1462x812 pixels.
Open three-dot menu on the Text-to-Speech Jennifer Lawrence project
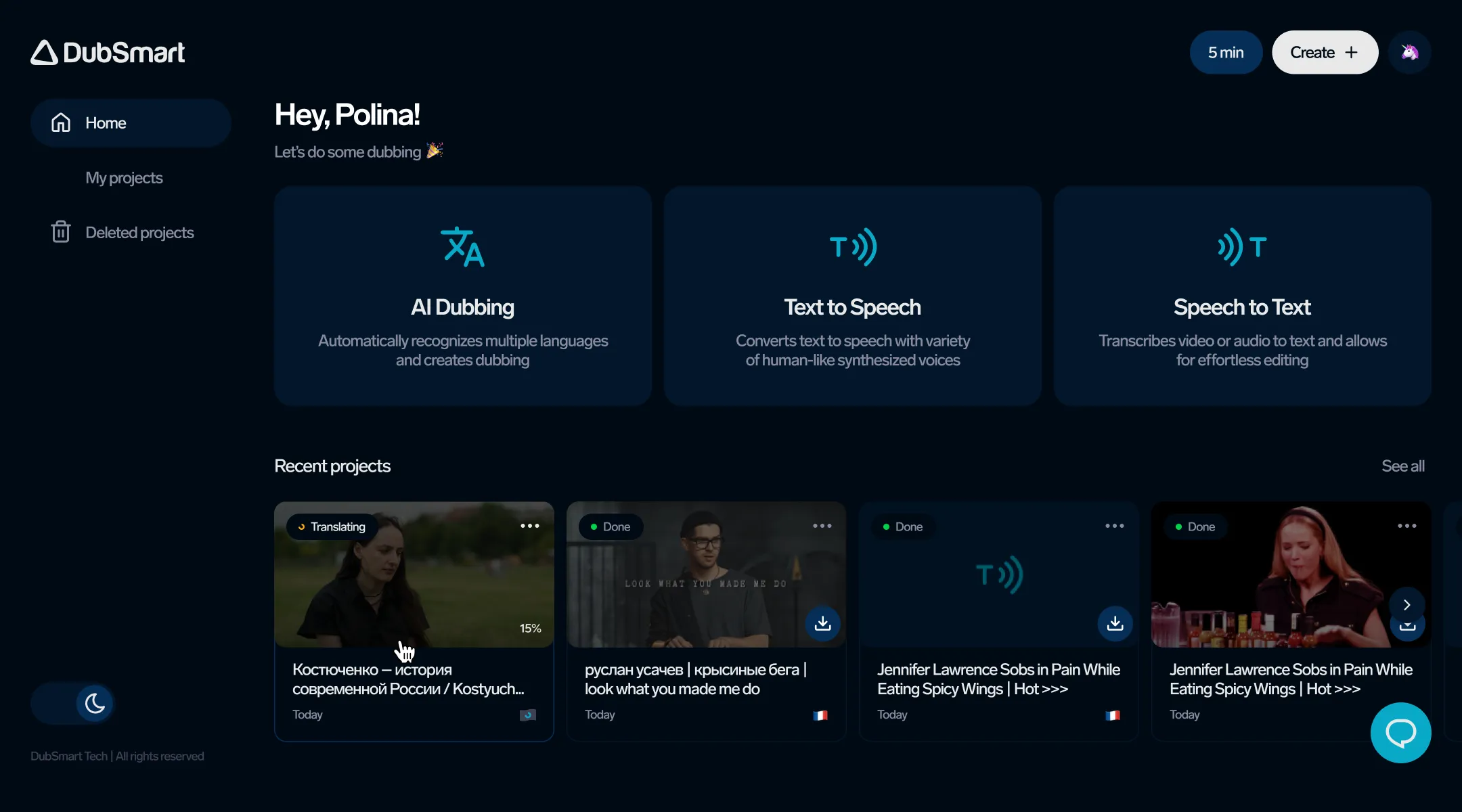pos(1115,526)
